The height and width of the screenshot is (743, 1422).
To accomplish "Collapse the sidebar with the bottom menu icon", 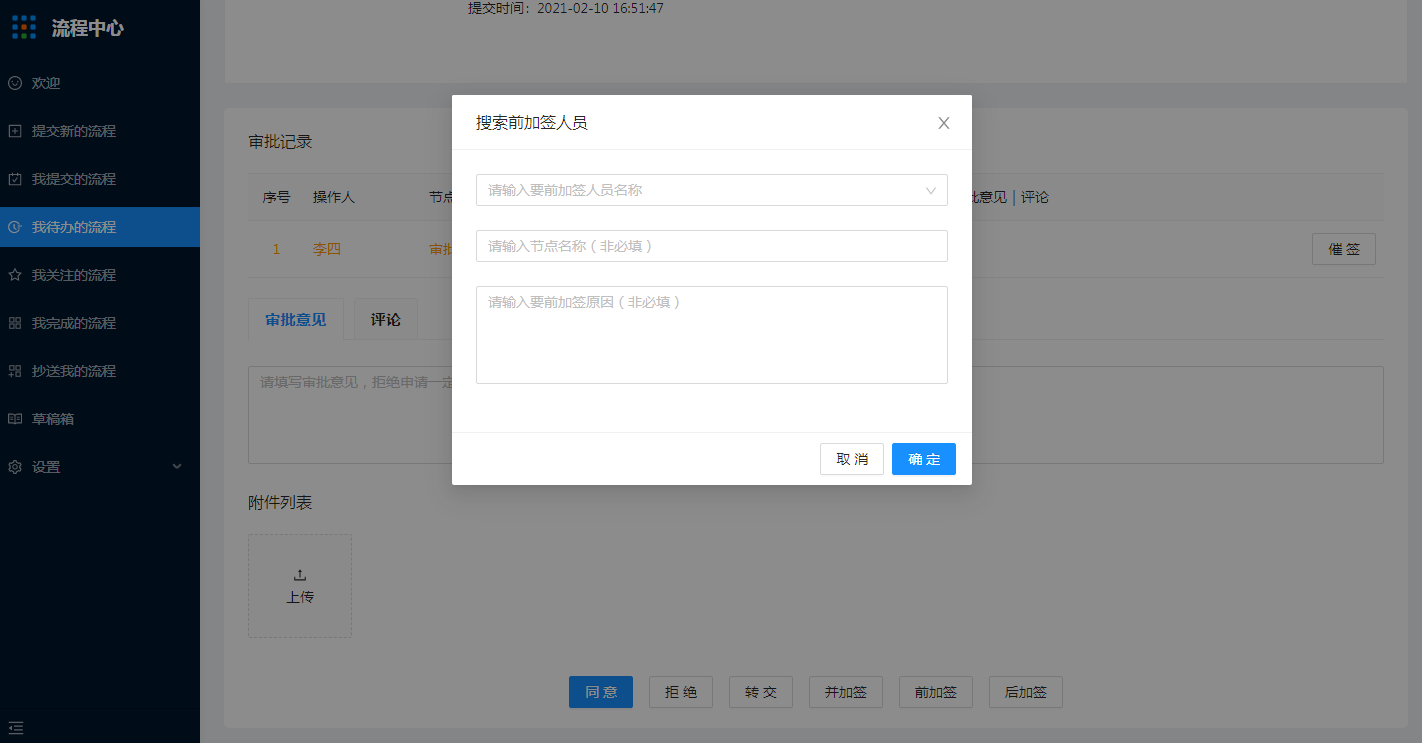I will pos(16,727).
